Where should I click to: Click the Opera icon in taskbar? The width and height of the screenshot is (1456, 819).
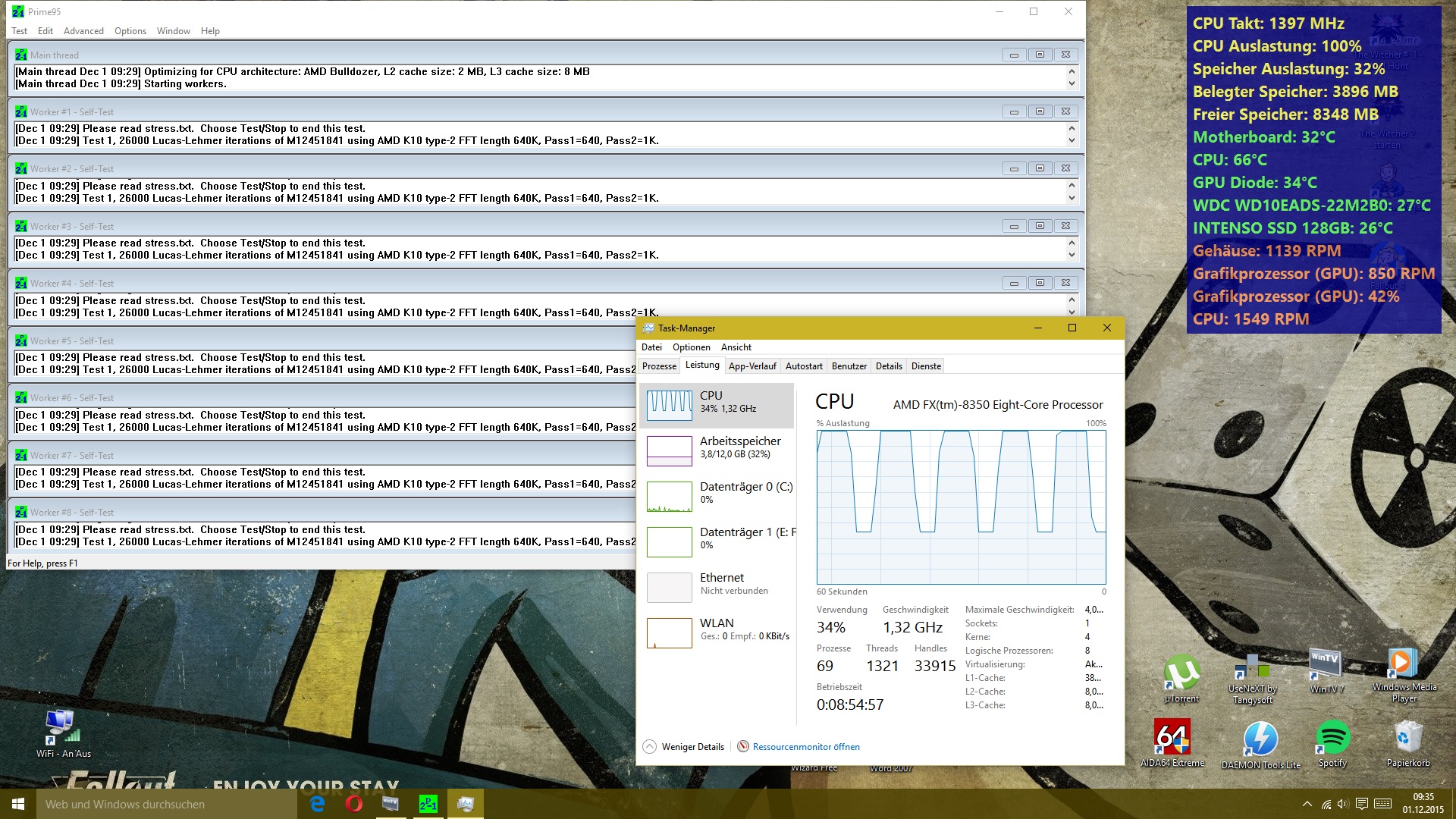pyautogui.click(x=353, y=804)
